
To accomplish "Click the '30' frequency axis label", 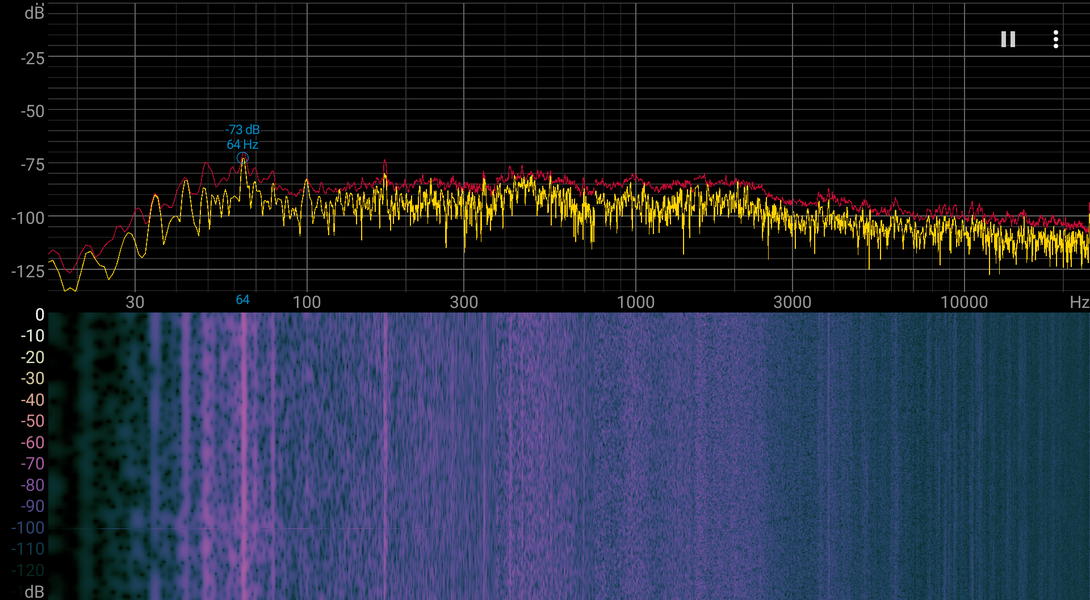I will [134, 302].
